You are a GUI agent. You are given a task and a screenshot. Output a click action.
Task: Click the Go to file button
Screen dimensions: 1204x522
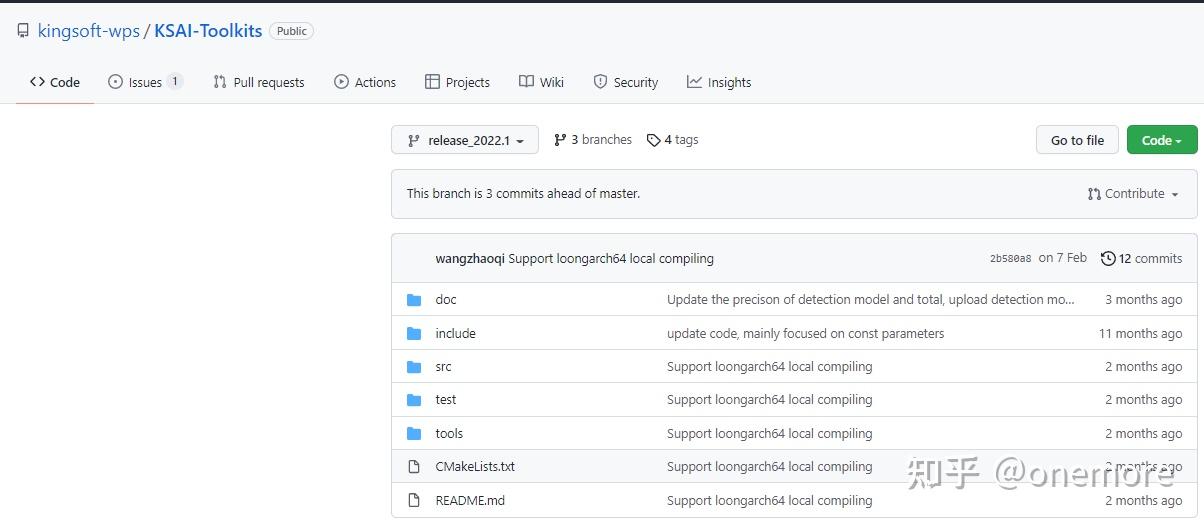pyautogui.click(x=1077, y=140)
